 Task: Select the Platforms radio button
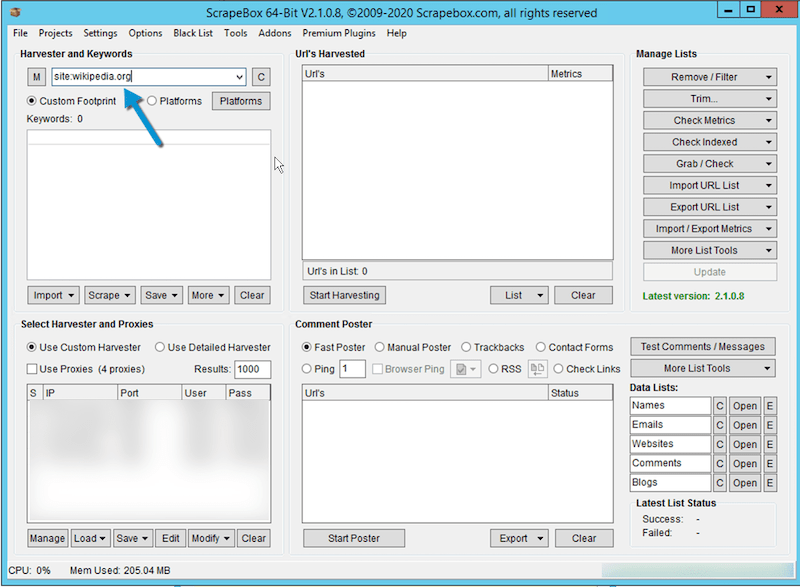(x=152, y=101)
